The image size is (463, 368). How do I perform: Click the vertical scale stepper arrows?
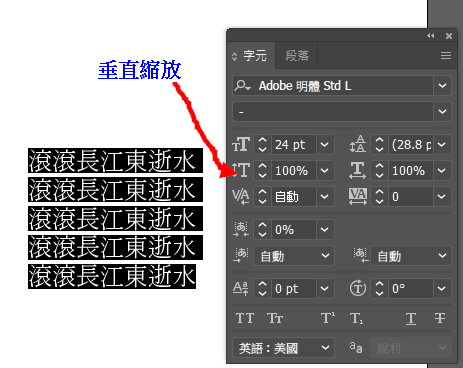[x=263, y=171]
